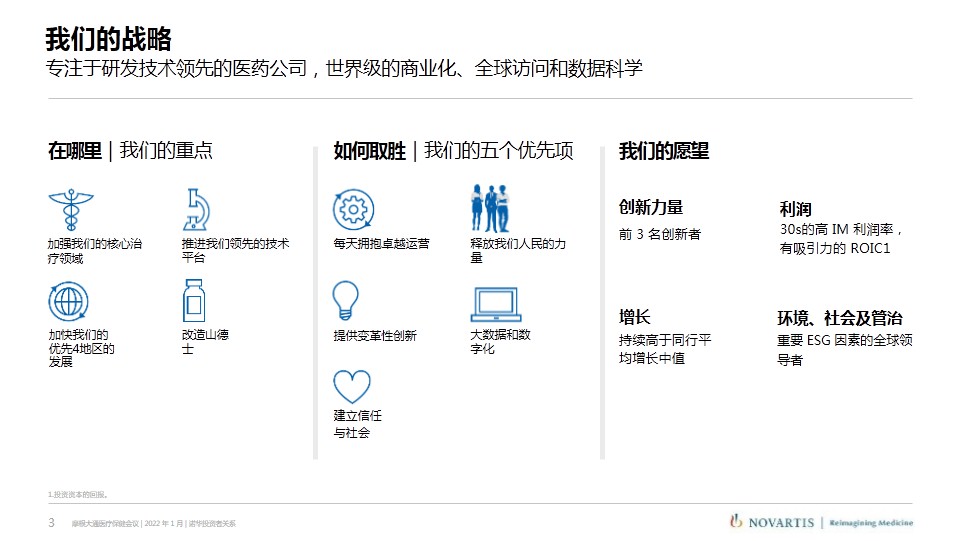960x541 pixels.
Task: Click the caduceus medical icon
Action: (70, 211)
